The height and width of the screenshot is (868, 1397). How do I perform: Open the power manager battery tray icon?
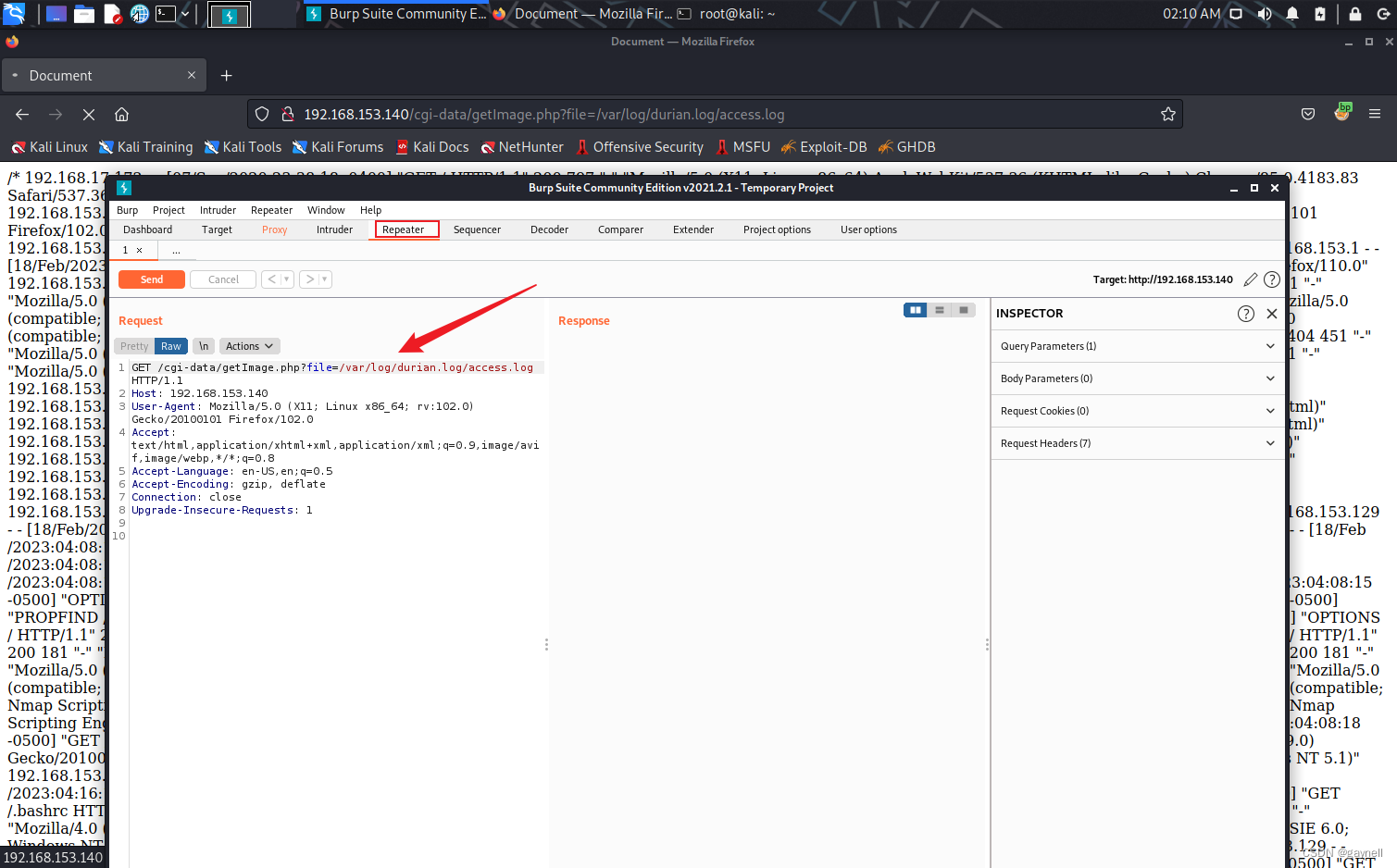pos(1320,14)
